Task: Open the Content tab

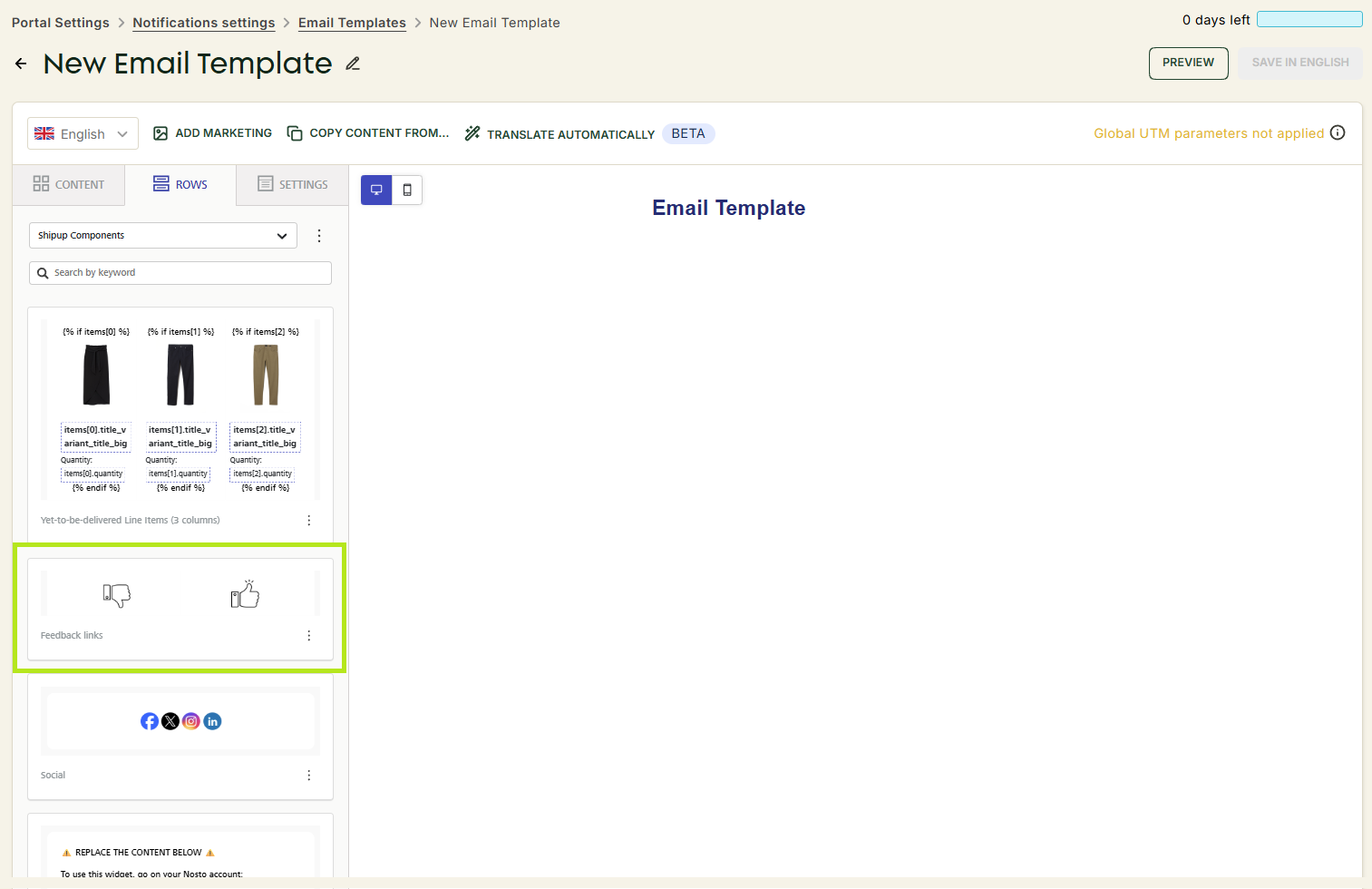Action: (69, 184)
